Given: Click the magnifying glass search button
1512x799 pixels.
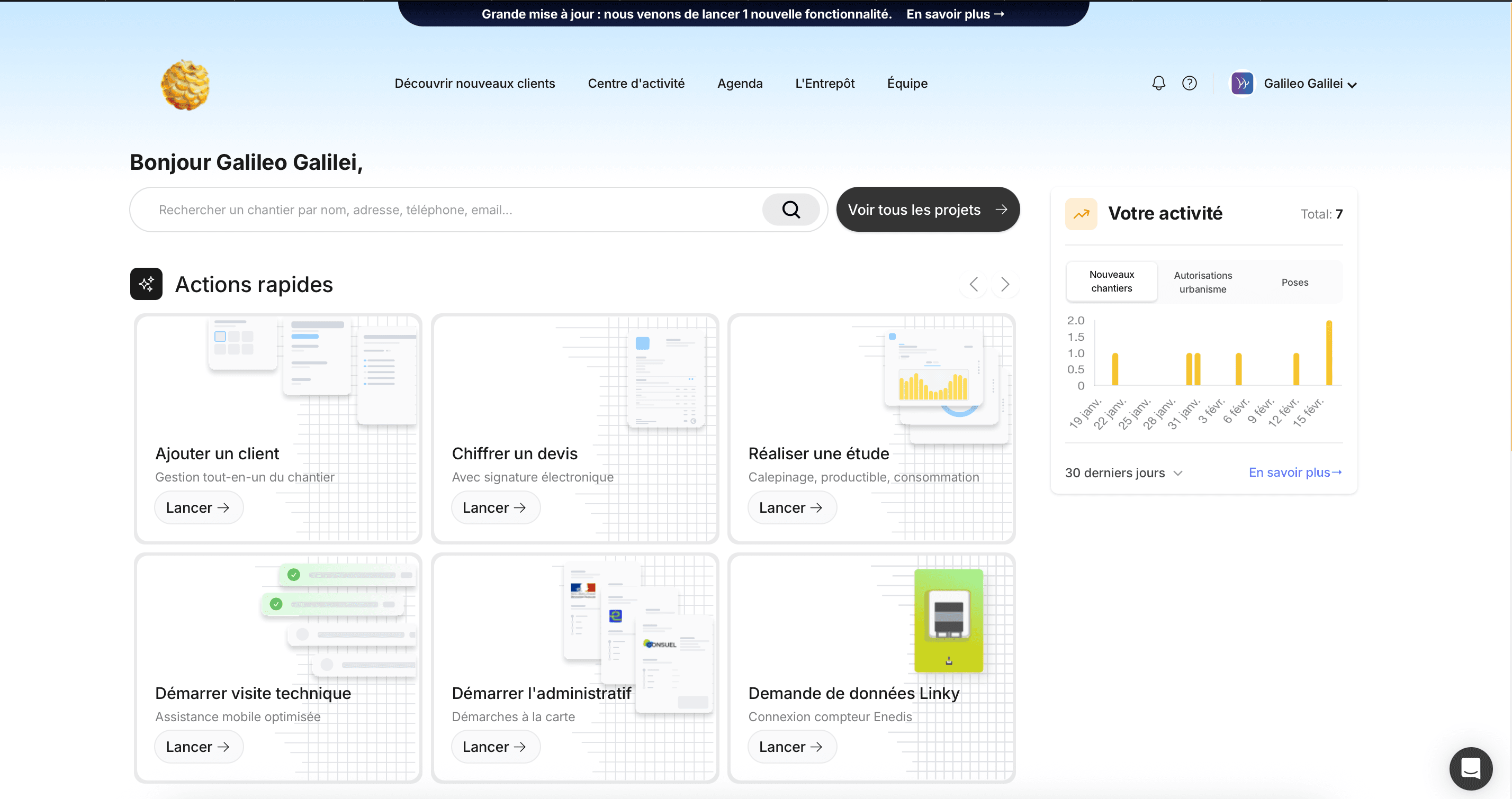Looking at the screenshot, I should pyautogui.click(x=790, y=210).
